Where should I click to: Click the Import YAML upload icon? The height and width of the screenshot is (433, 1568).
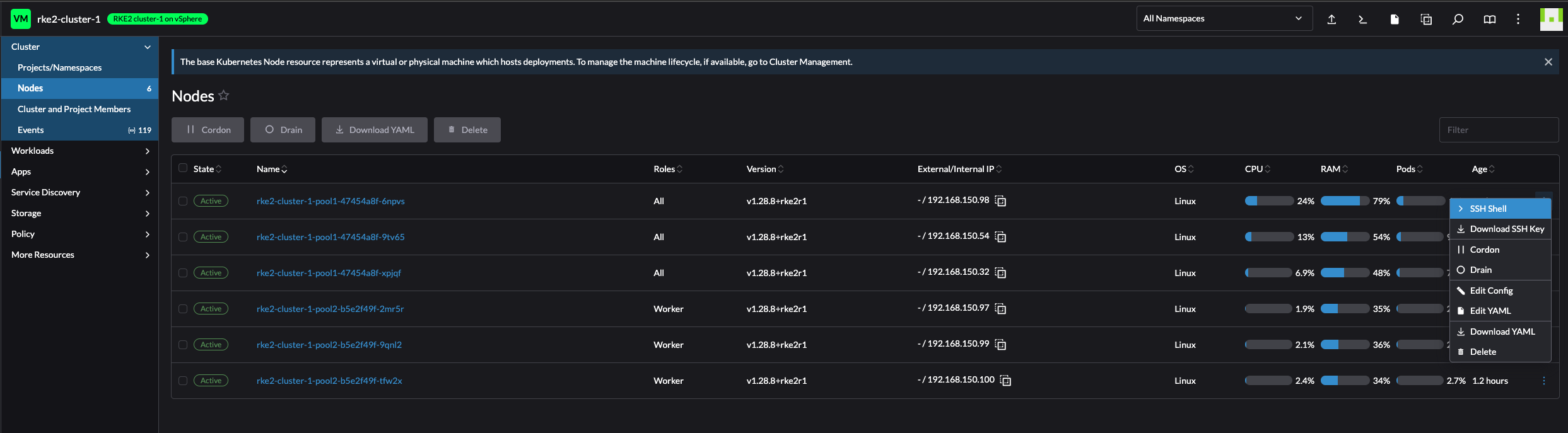[x=1331, y=19]
